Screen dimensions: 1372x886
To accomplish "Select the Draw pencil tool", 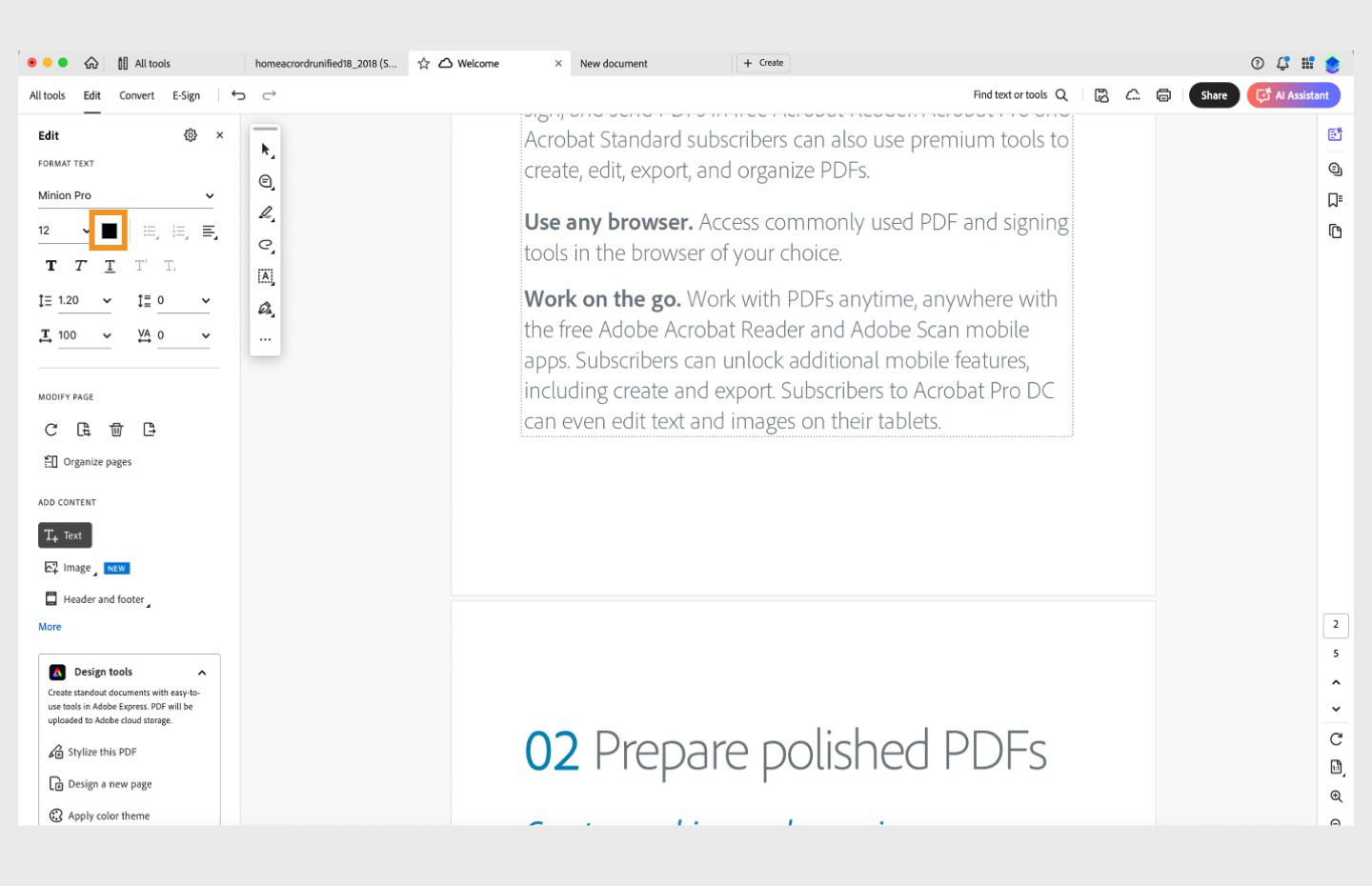I will pyautogui.click(x=266, y=213).
